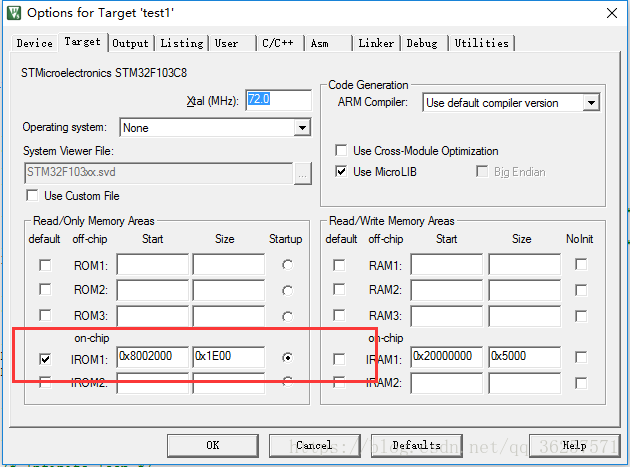Click the OK button
The image size is (630, 467).
coord(213,445)
